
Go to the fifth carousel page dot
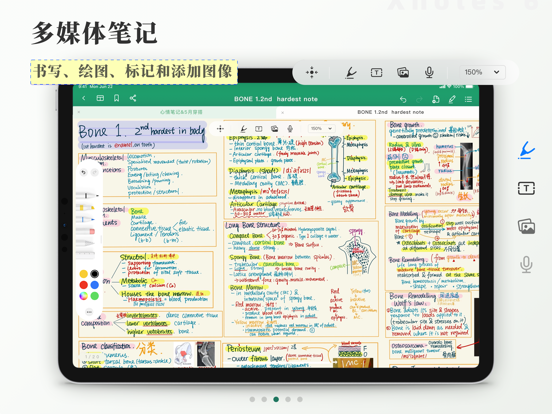coord(300,399)
